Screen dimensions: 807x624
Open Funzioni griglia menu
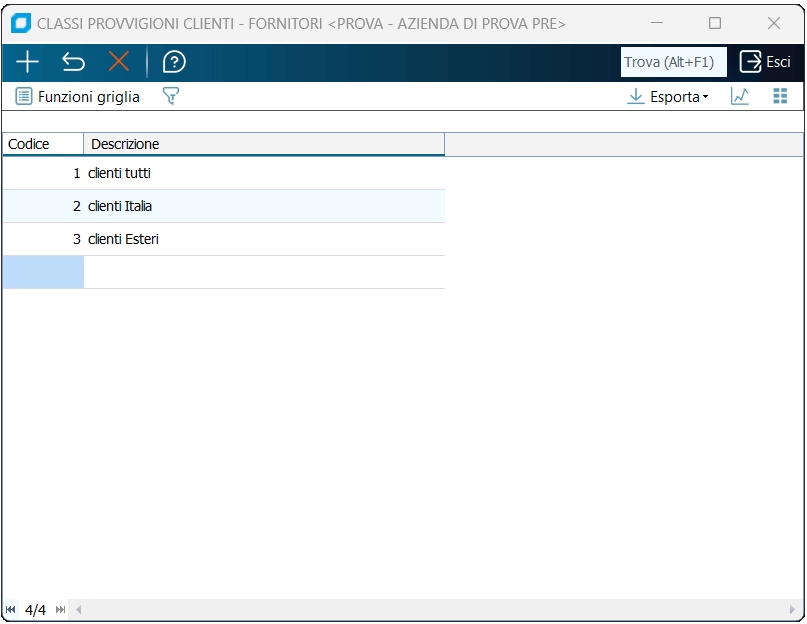tap(78, 97)
